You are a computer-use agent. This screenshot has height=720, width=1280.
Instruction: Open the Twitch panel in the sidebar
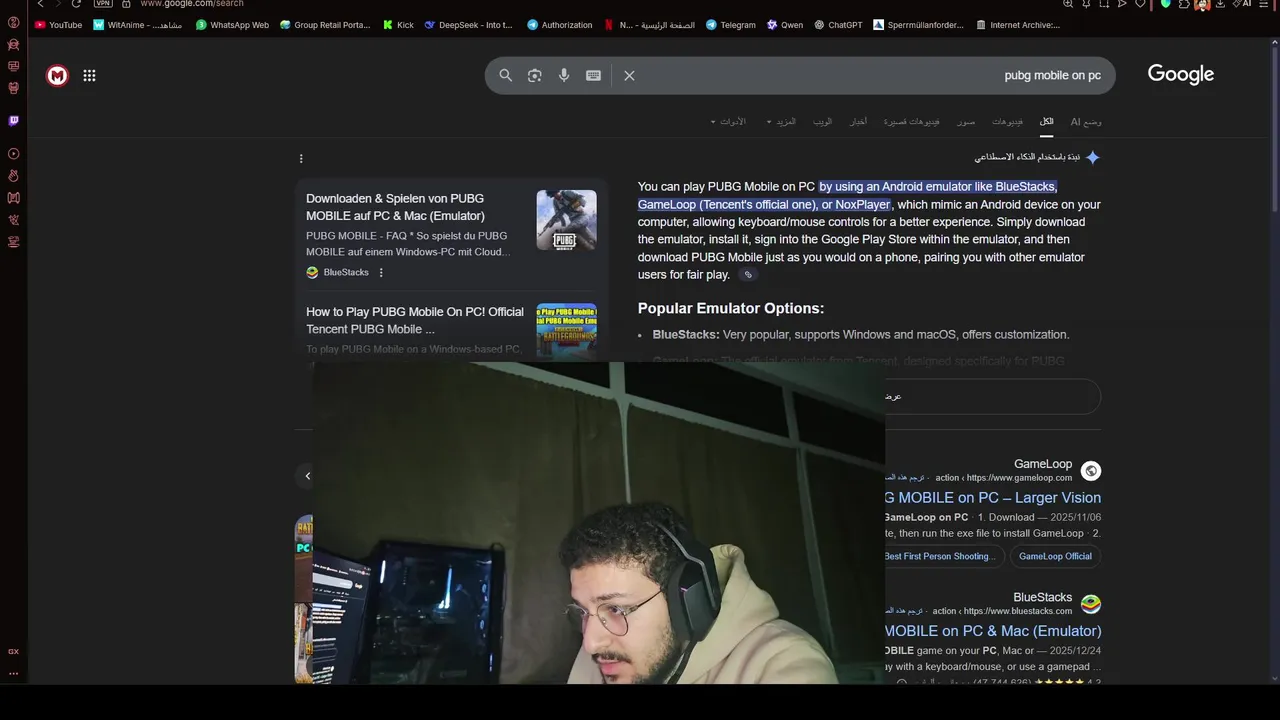(13, 121)
